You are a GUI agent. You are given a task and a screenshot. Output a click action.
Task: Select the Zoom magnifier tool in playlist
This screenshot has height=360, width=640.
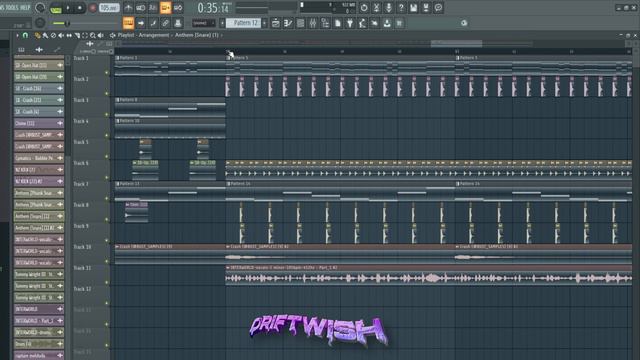[93, 36]
